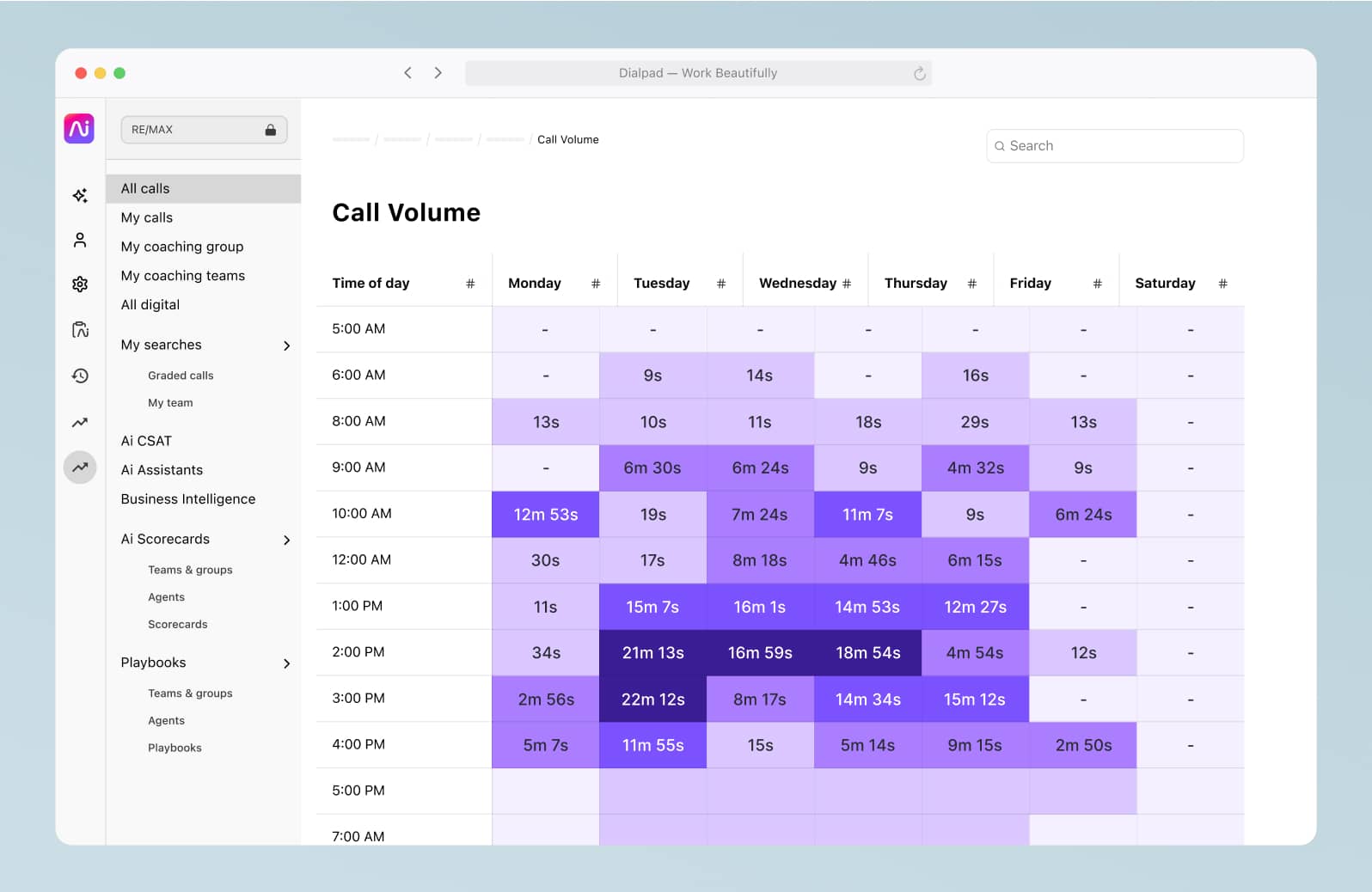
Task: Expand the Playbooks section chevron
Action: click(x=286, y=663)
